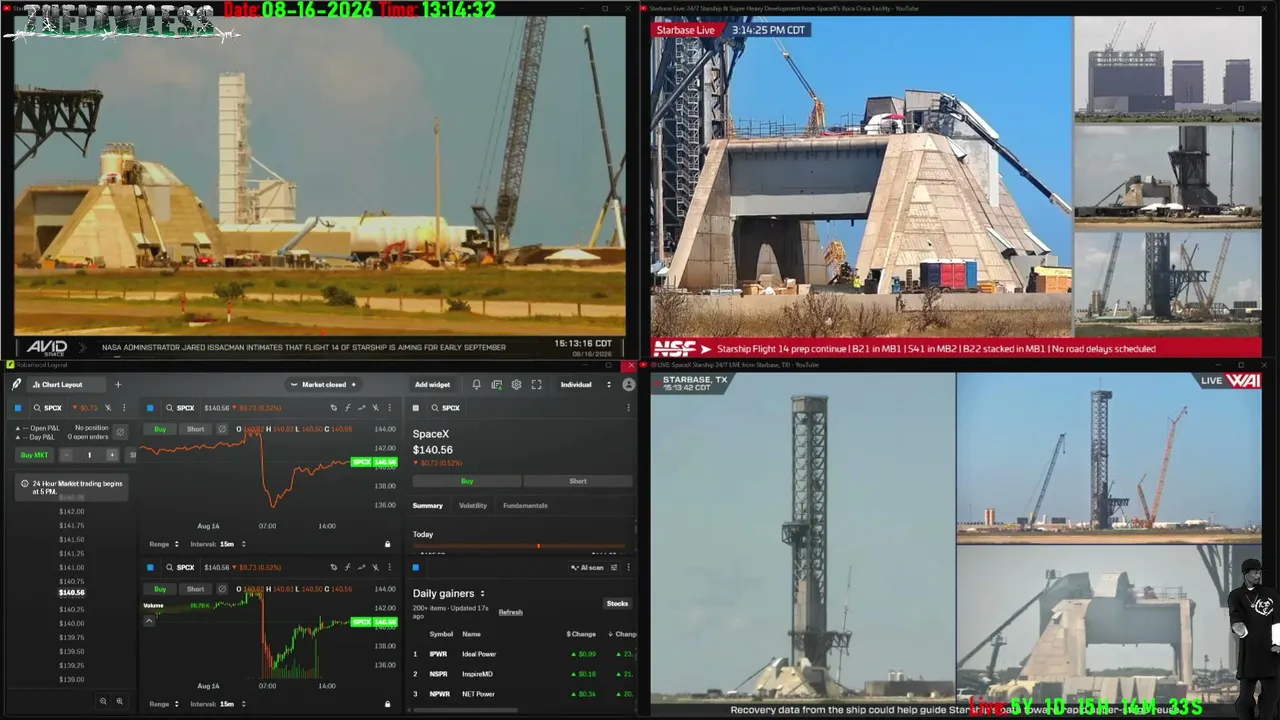Open the upper chart widget's three-dot menu
Viewport: 1280px width, 720px height.
point(388,408)
